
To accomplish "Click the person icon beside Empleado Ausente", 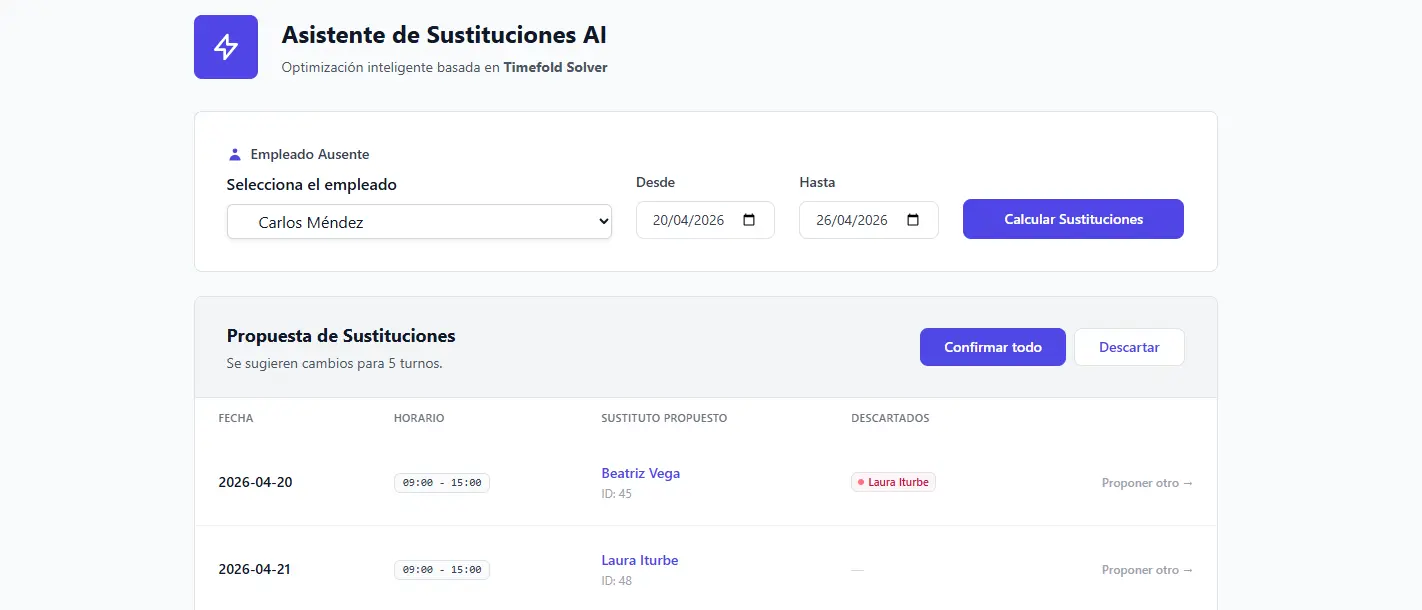I will point(235,155).
